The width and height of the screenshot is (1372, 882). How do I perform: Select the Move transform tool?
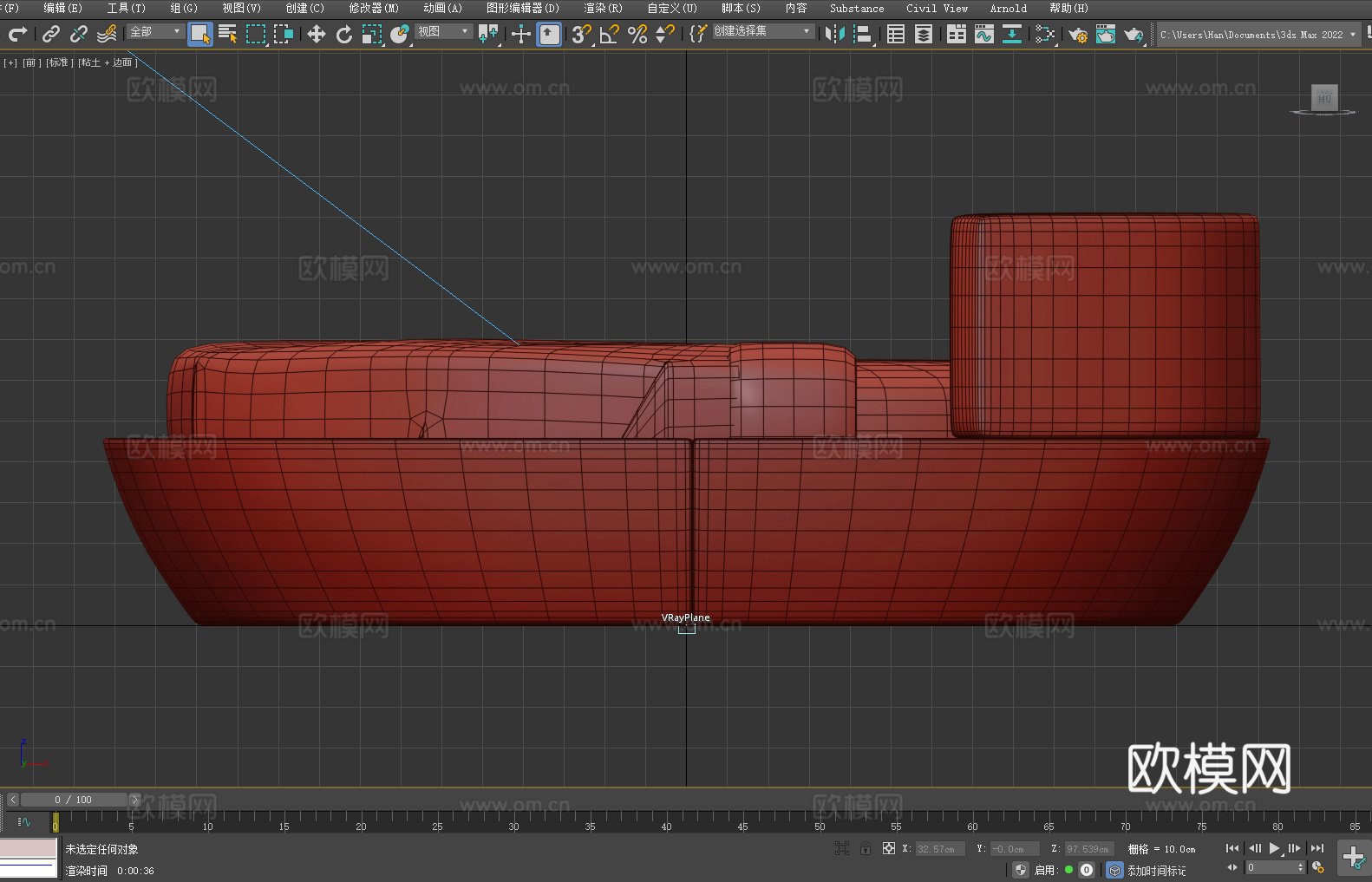(x=316, y=34)
